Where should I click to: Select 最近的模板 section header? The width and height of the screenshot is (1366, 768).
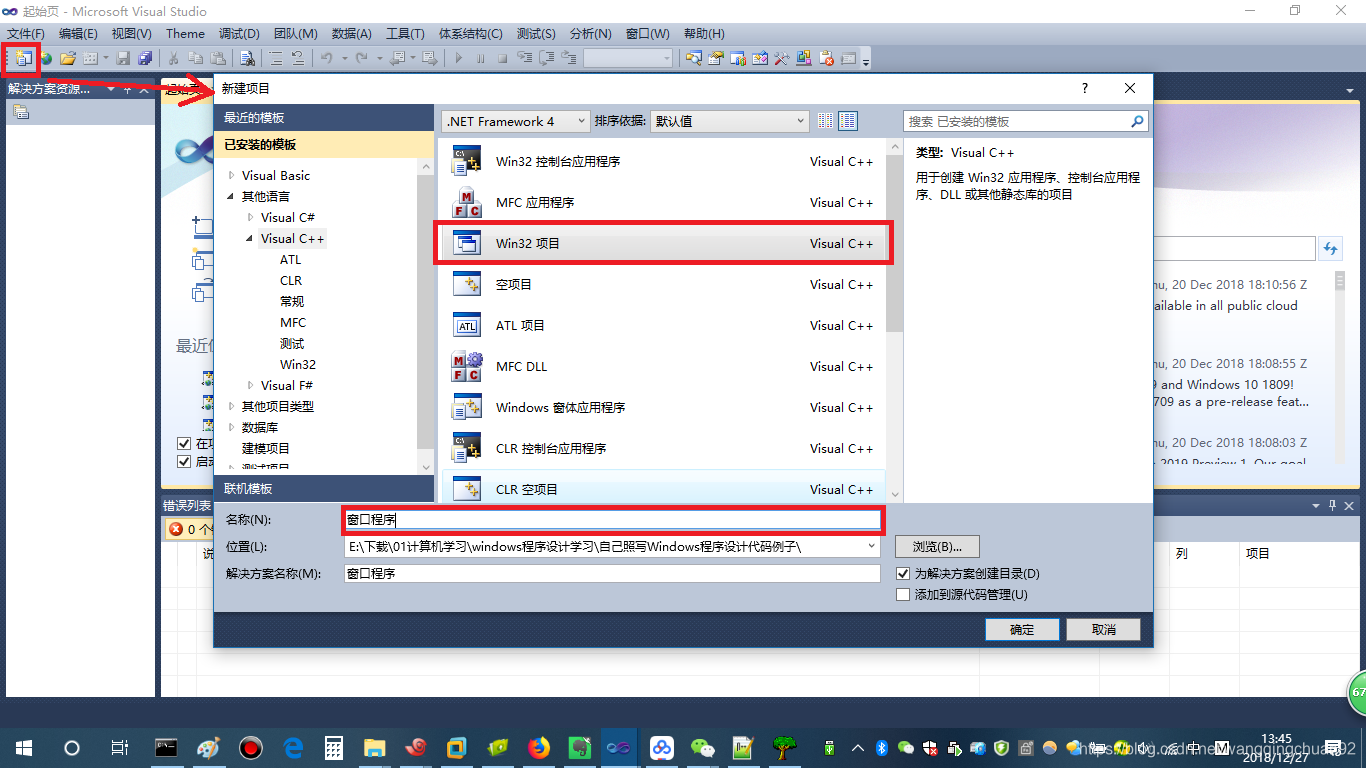click(324, 117)
